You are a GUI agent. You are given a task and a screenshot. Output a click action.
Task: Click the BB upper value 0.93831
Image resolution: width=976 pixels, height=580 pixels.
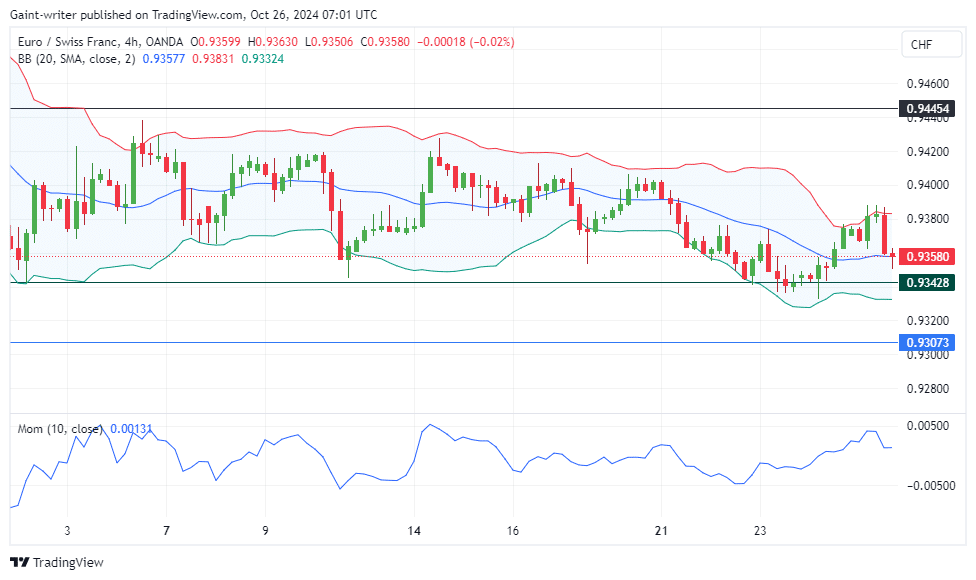point(213,58)
